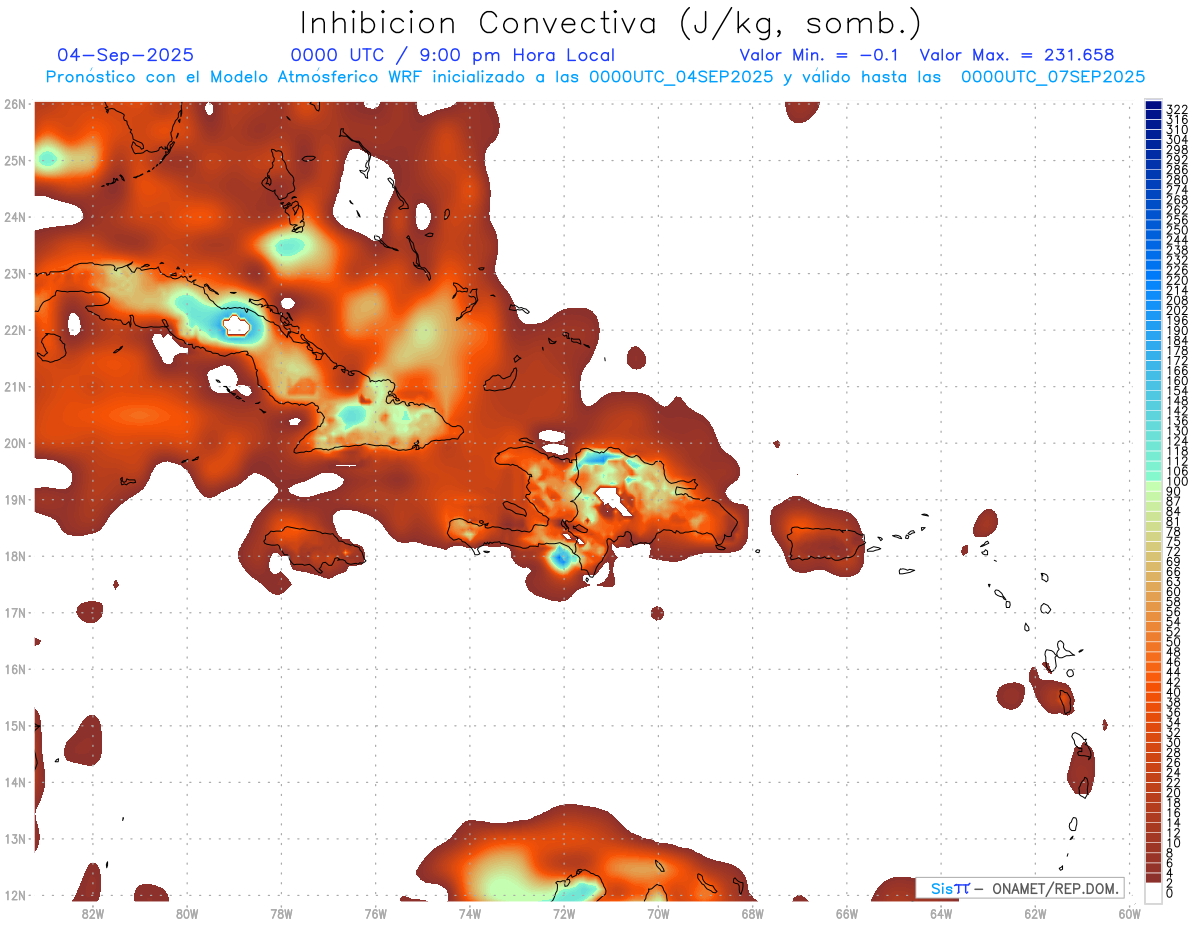Click the 26N latitude axis label
This screenshot has width=1200, height=927.
click(15, 104)
